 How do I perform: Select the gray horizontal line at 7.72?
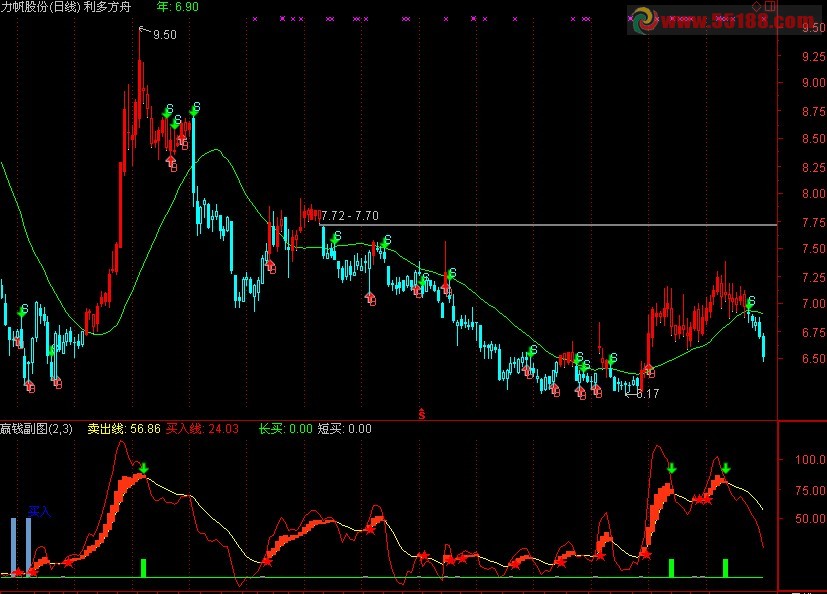[549, 225]
